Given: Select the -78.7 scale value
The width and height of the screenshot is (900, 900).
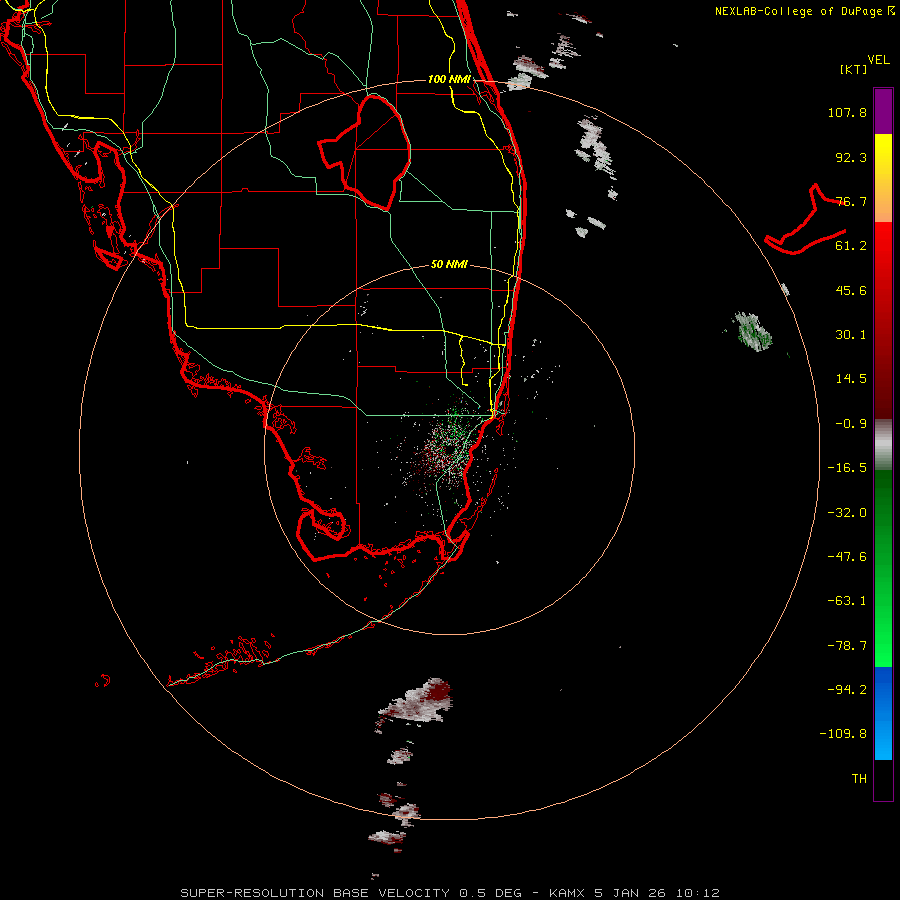Looking at the screenshot, I should point(847,646).
